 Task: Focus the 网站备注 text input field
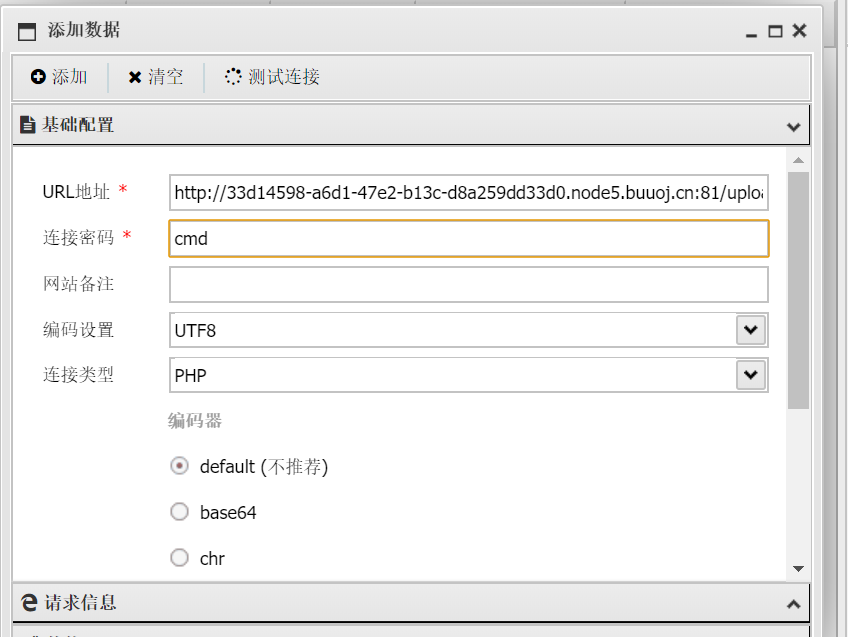(x=468, y=284)
